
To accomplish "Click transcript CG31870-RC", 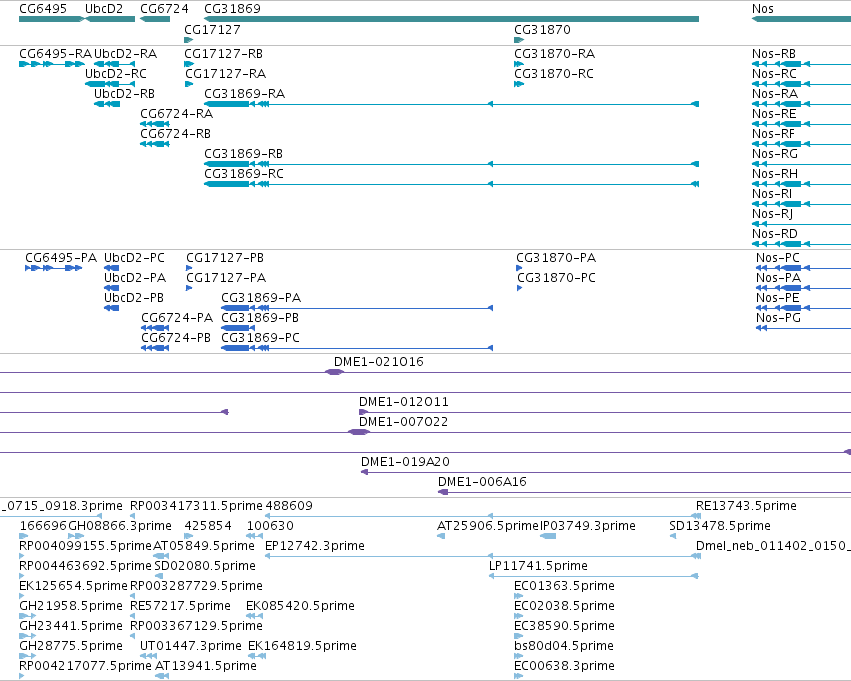I will point(554,74).
